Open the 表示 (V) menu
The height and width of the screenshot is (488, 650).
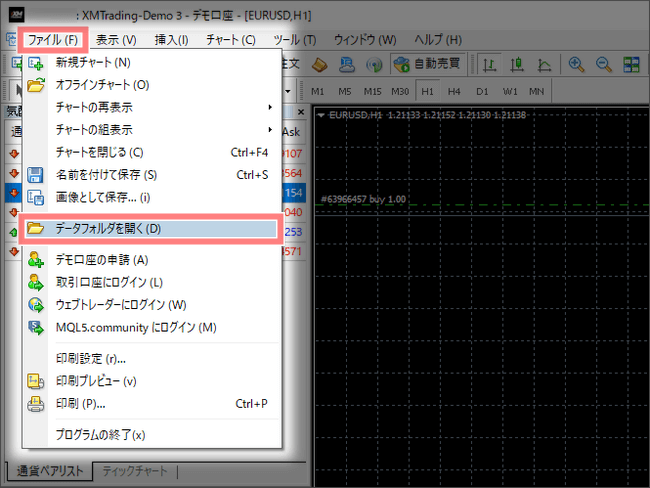coord(116,40)
